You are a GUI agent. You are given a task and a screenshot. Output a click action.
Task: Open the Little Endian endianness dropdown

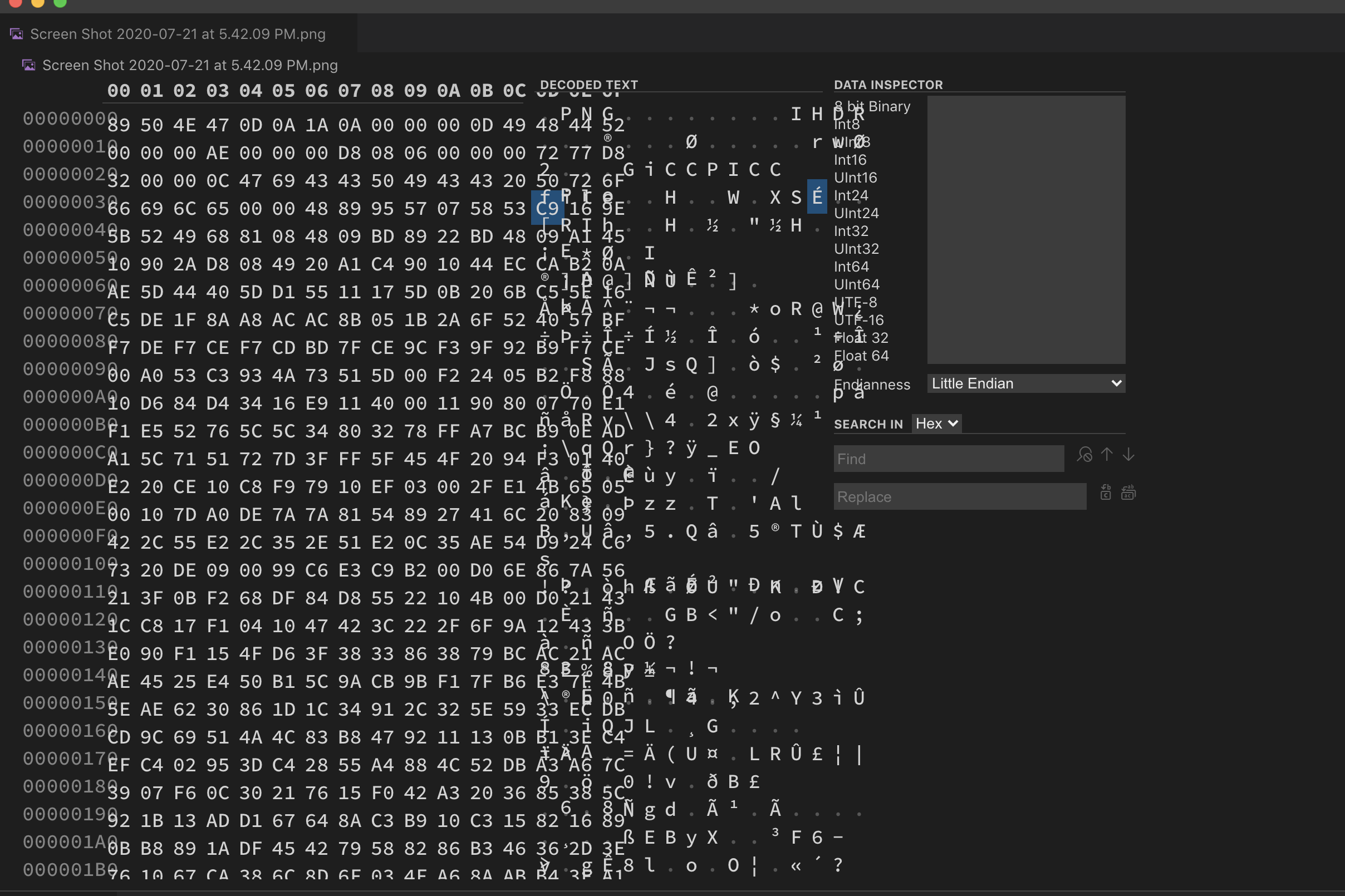[1025, 383]
